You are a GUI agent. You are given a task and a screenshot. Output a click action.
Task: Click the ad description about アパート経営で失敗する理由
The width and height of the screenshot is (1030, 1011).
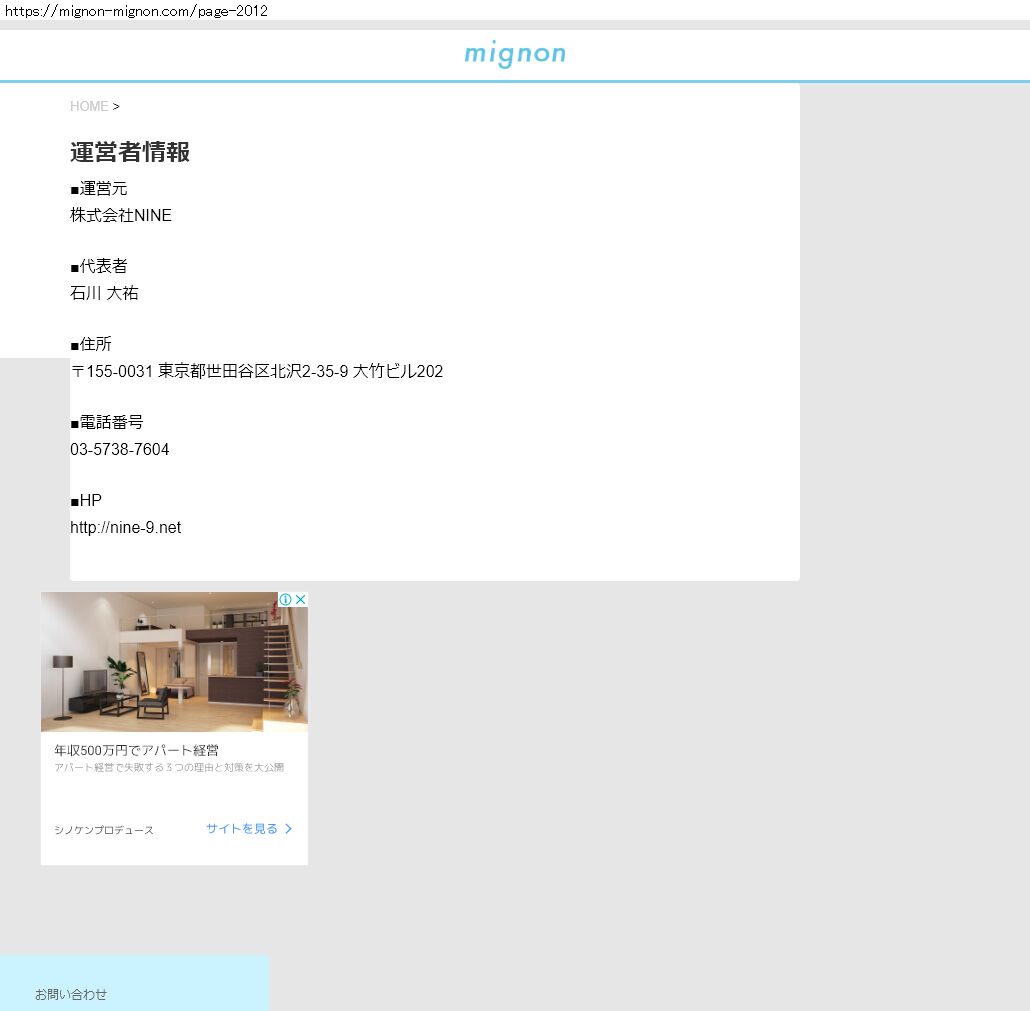(x=169, y=768)
